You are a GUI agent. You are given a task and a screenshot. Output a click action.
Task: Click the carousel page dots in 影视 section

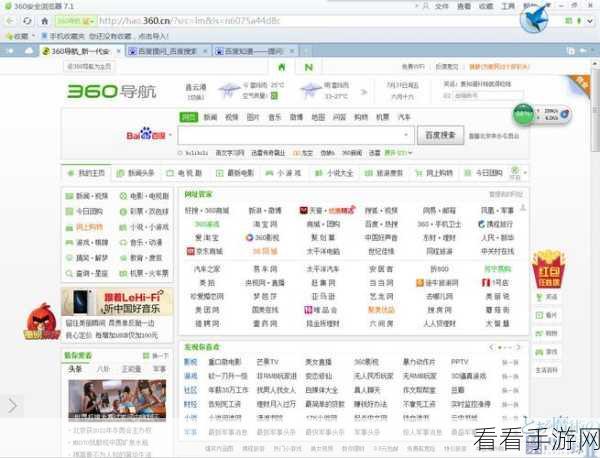[x=504, y=347]
